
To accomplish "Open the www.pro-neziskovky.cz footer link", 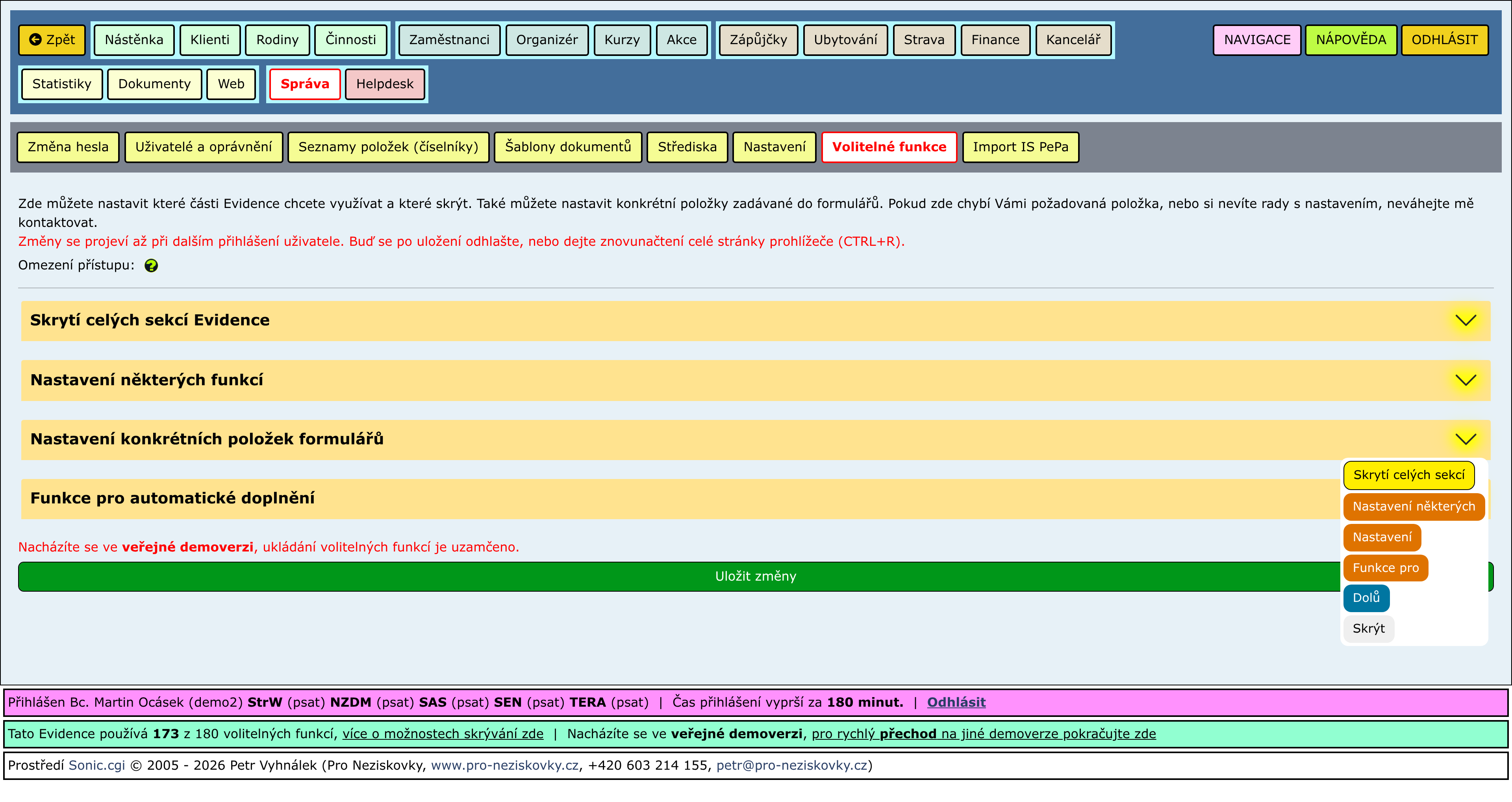I will (504, 766).
